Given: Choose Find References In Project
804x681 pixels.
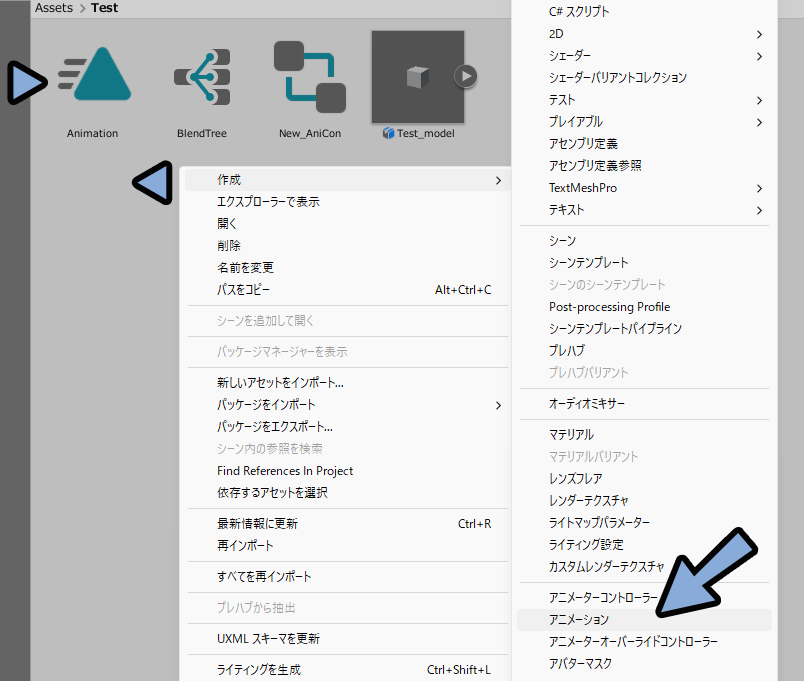Looking at the screenshot, I should [348, 471].
